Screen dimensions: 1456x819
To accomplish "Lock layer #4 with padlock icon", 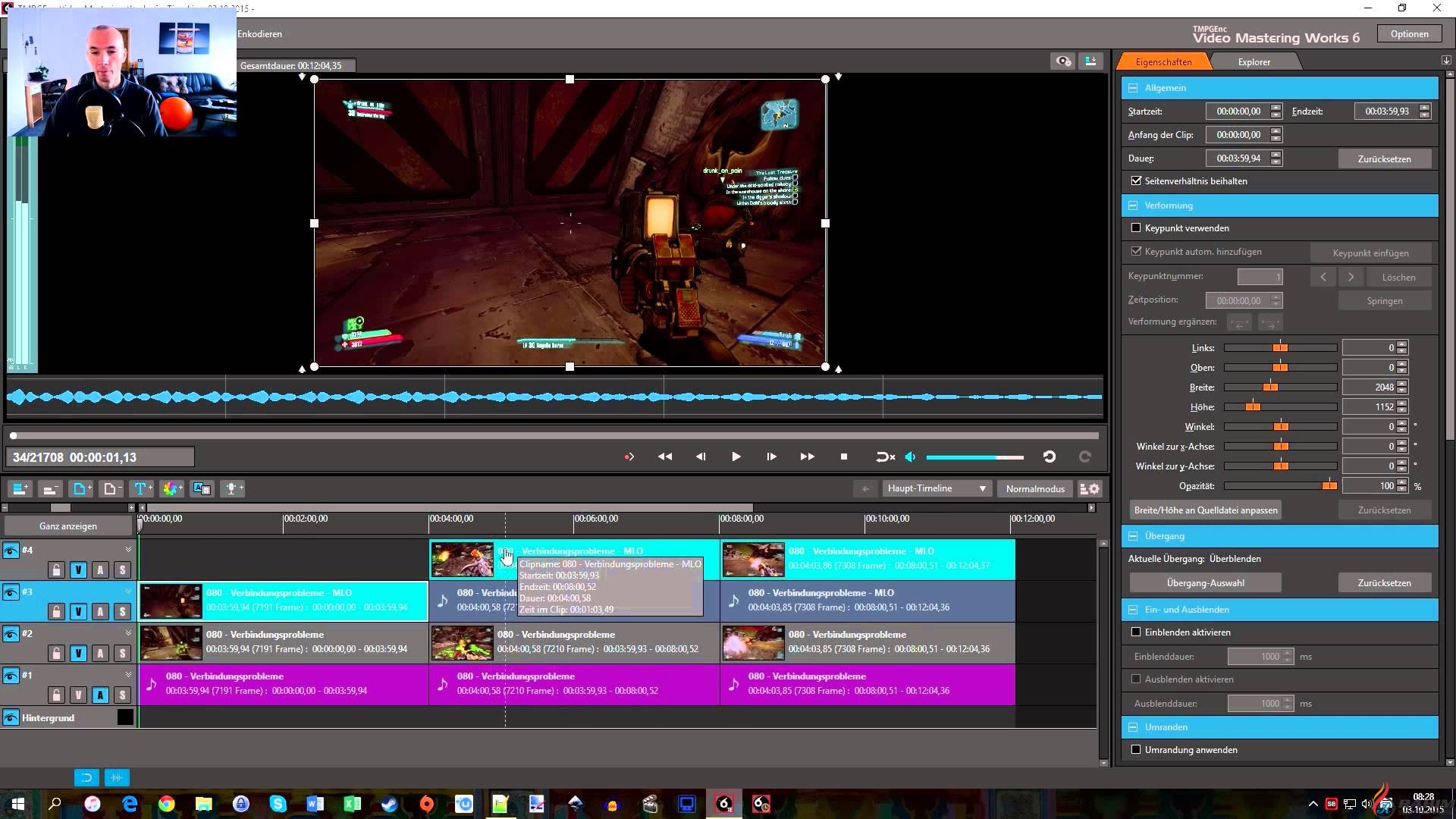I will pos(56,570).
